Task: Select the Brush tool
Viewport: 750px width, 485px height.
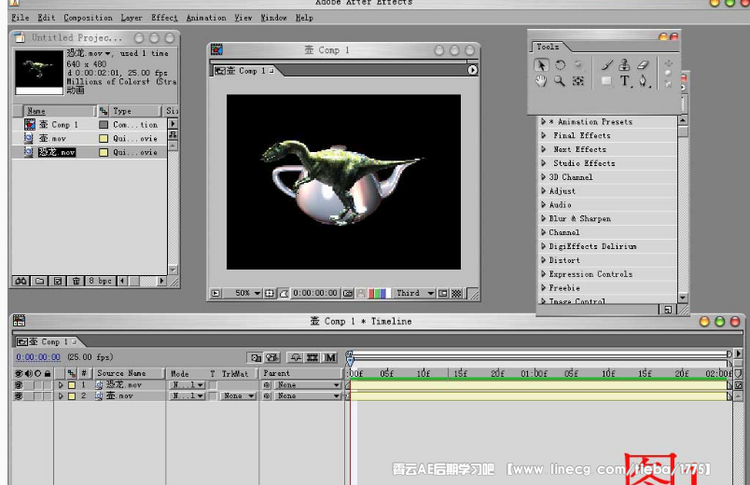Action: (x=607, y=65)
